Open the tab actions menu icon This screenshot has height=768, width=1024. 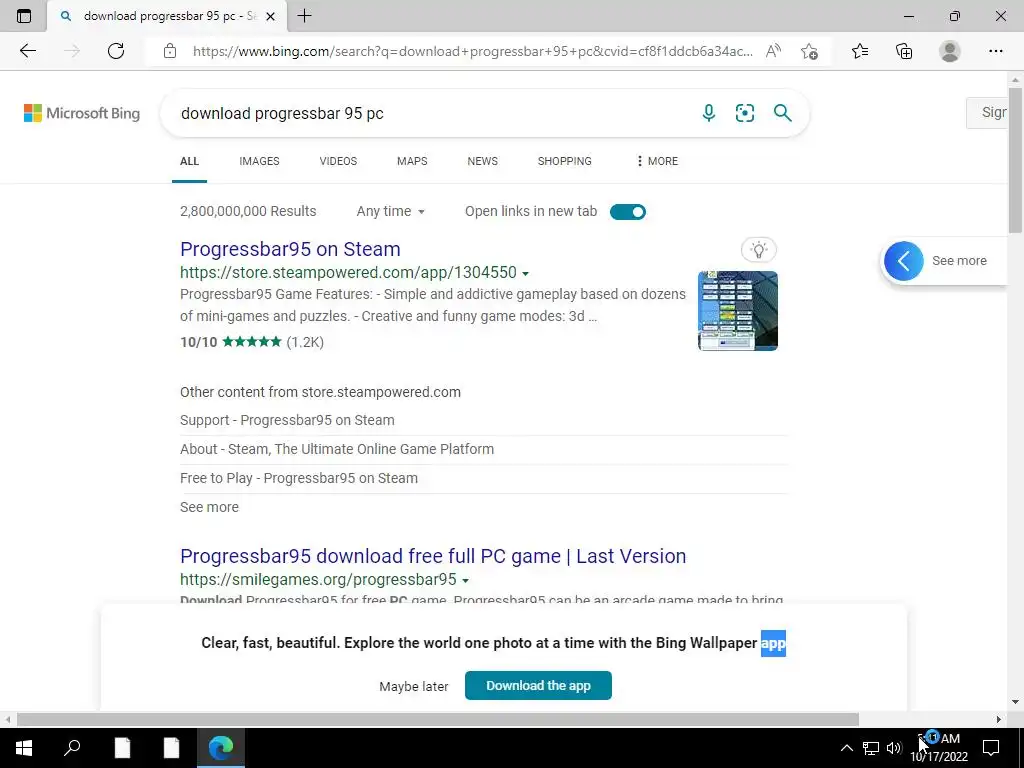[x=24, y=16]
